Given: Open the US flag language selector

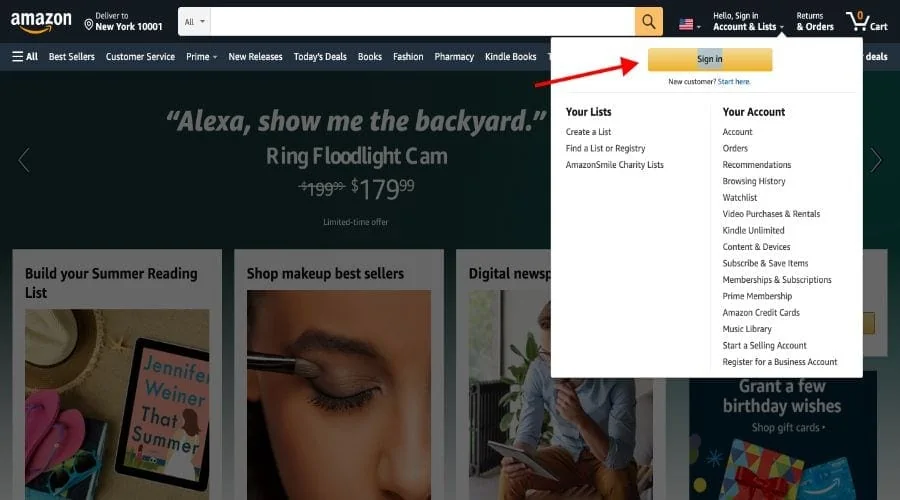Looking at the screenshot, I should click(689, 25).
